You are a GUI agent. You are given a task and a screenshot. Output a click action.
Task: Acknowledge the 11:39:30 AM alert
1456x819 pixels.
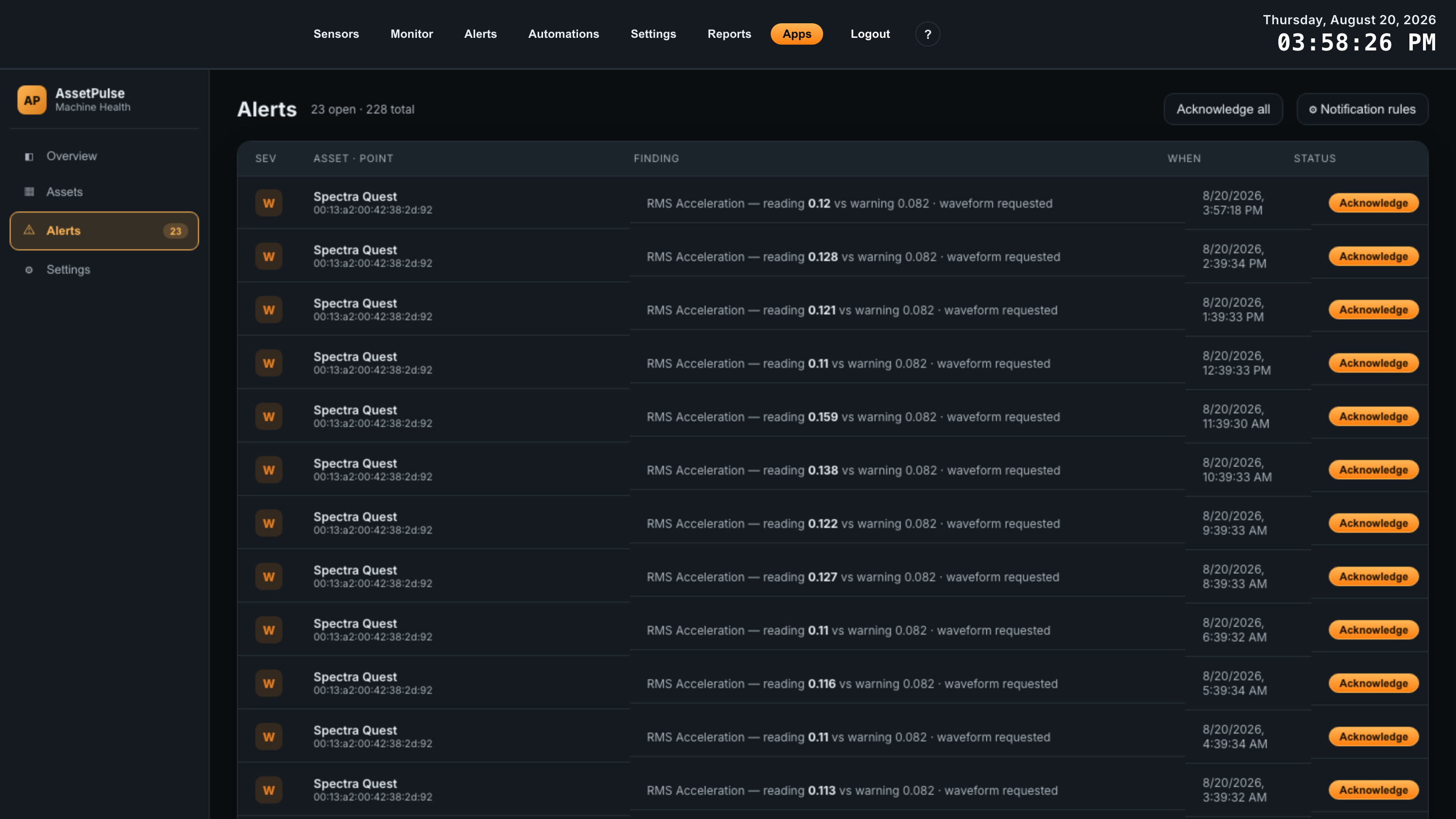(x=1373, y=417)
